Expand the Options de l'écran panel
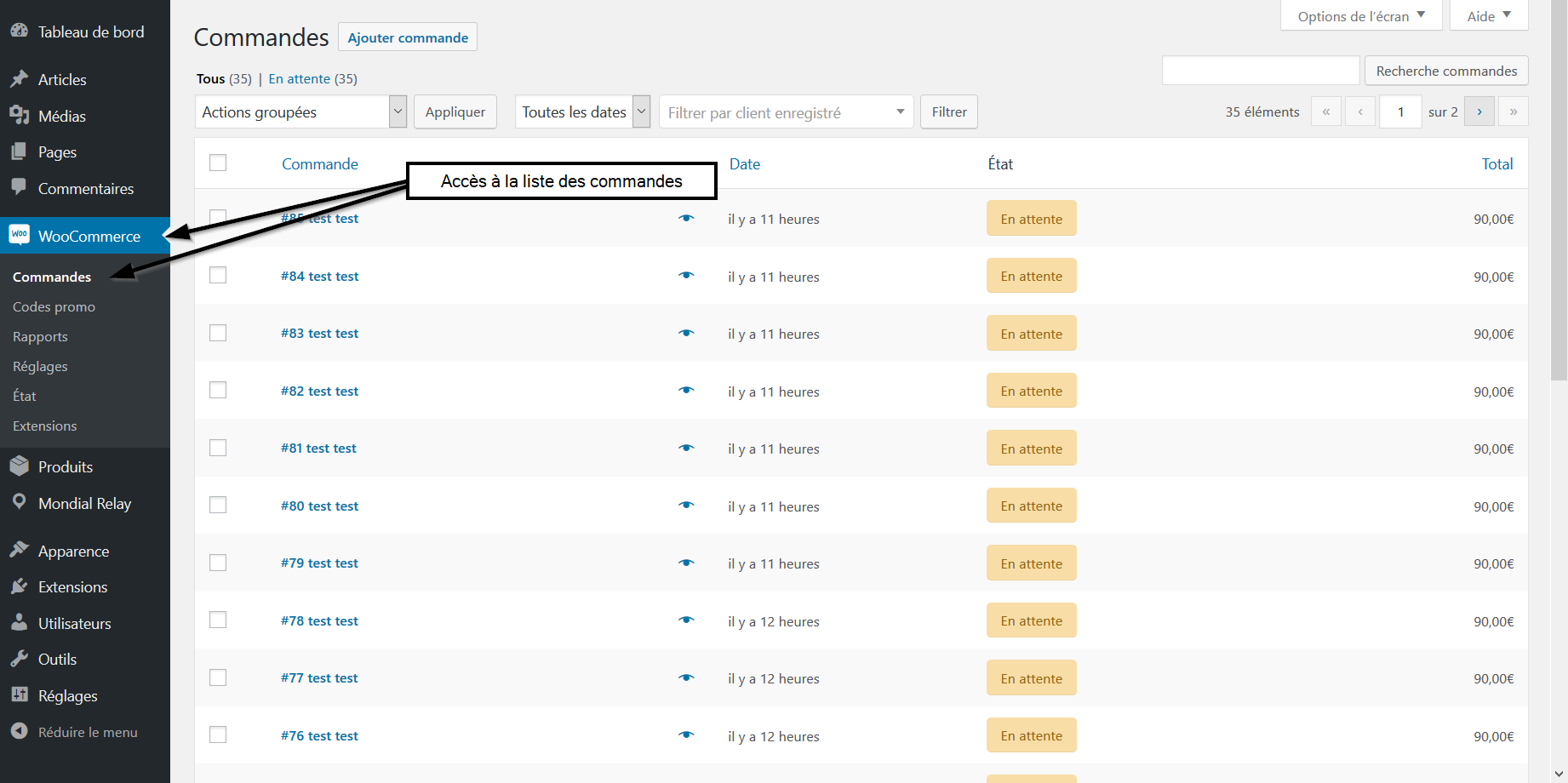The width and height of the screenshot is (1568, 783). (x=1360, y=16)
